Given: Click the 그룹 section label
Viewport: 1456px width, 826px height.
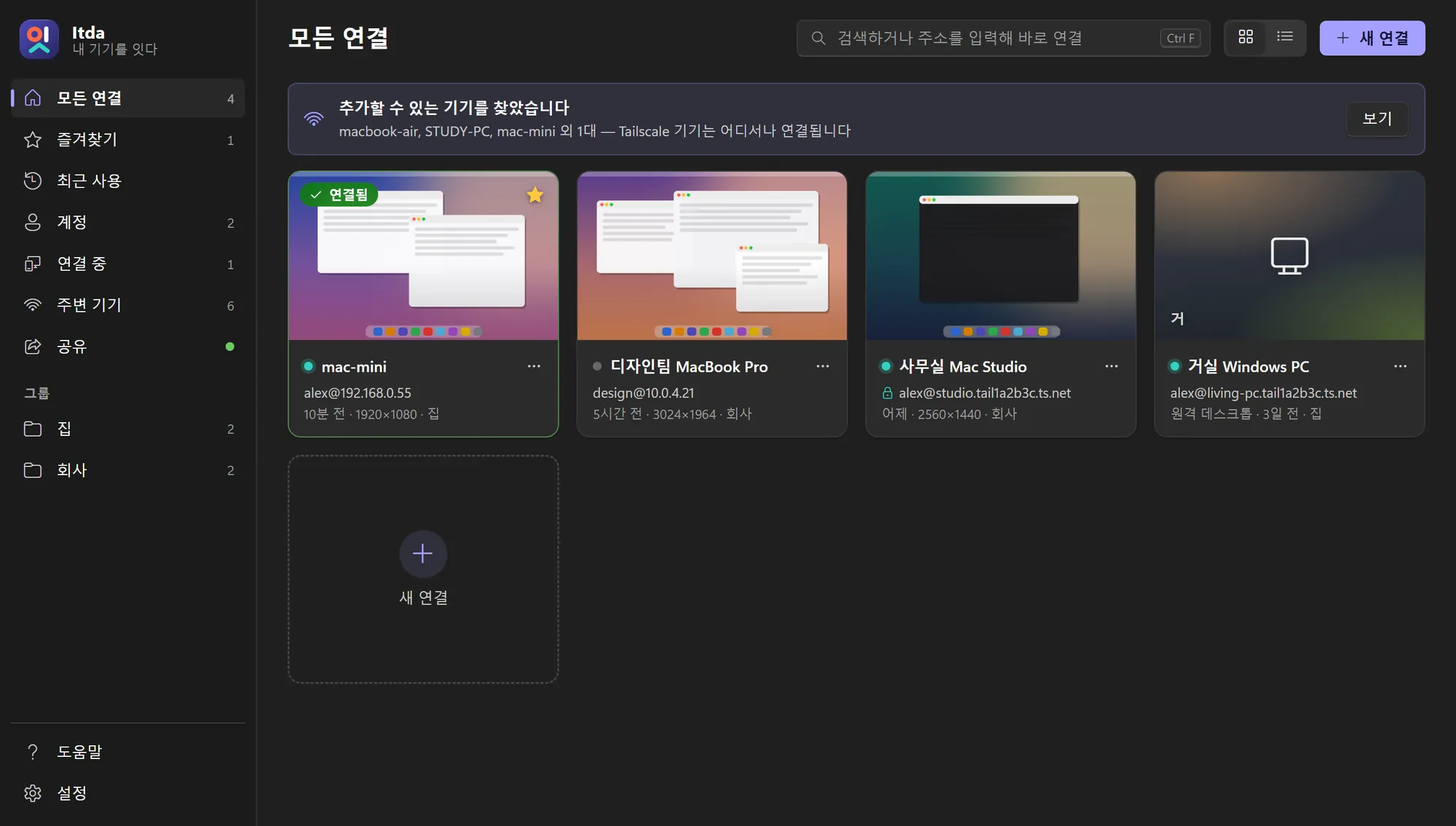Looking at the screenshot, I should [36, 393].
